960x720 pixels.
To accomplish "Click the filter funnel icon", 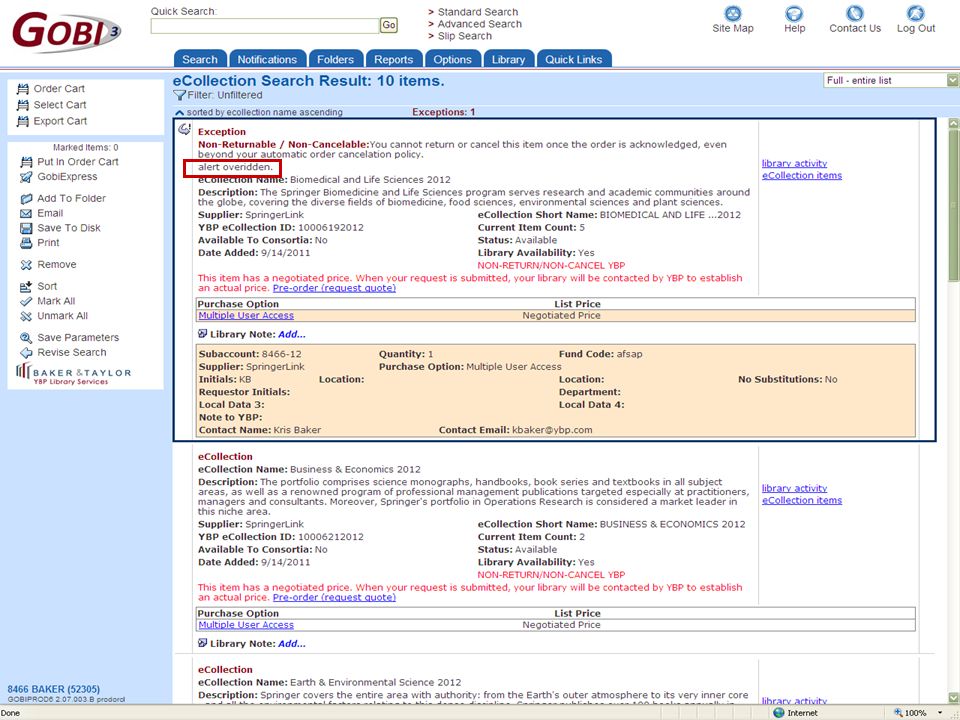I will pos(179,96).
